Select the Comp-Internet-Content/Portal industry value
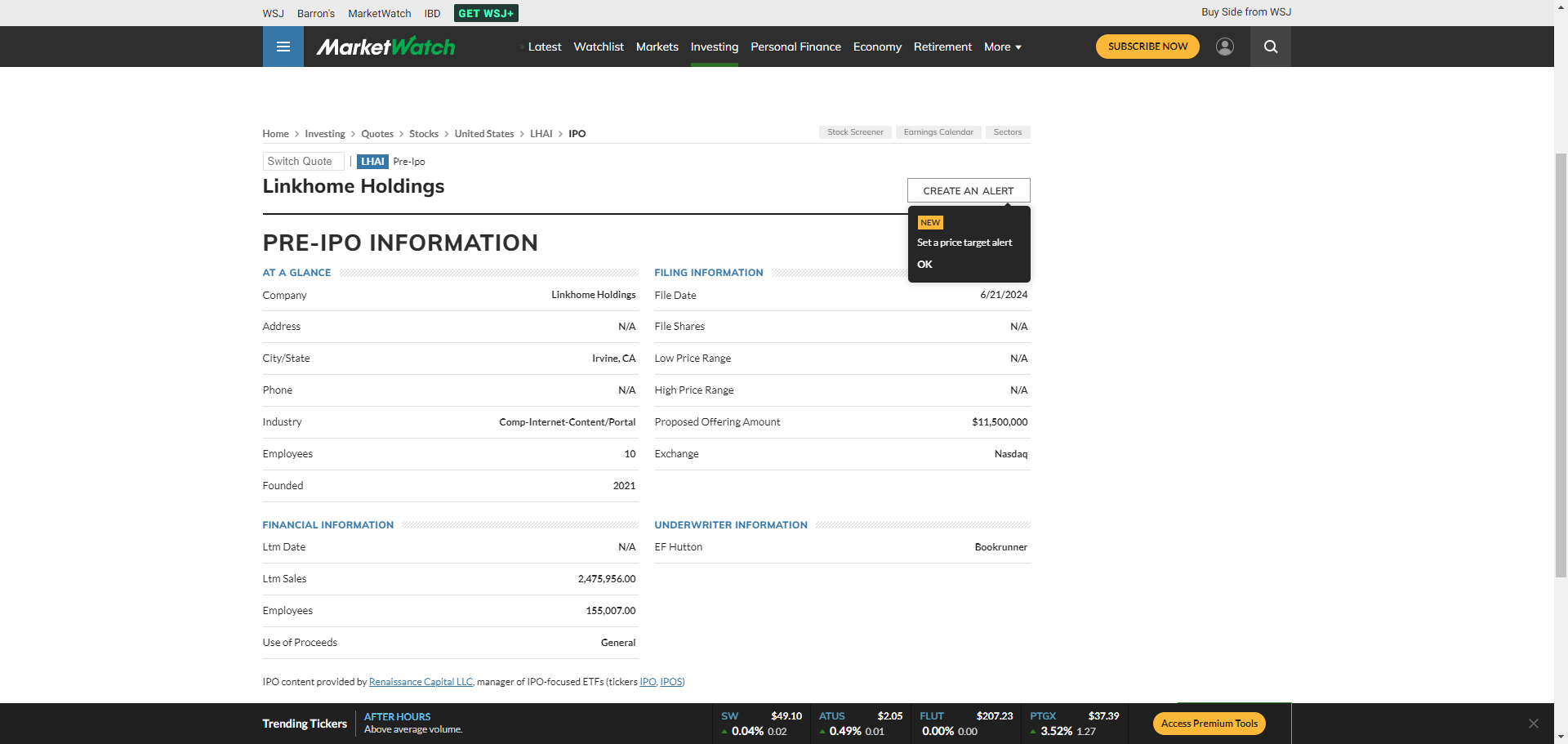Viewport: 1568px width, 744px height. tap(568, 422)
